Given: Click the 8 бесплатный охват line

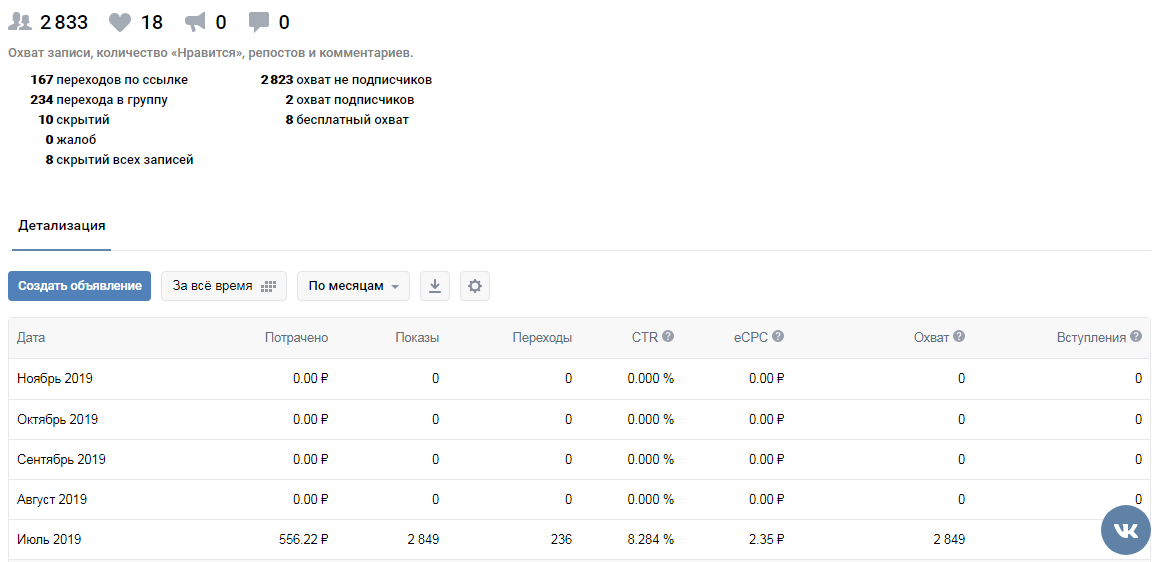Looking at the screenshot, I should (x=347, y=120).
